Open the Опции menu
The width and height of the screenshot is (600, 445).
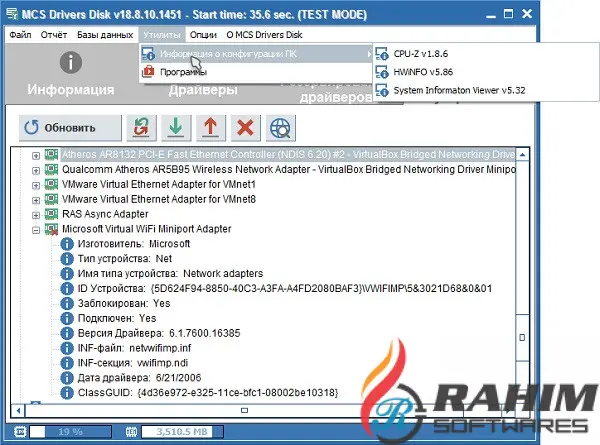tap(203, 35)
